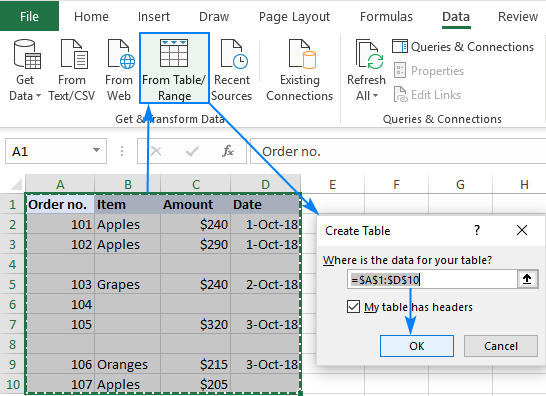This screenshot has height=396, width=546.
Task: Click the formula bar showing Order no.
Action: (398, 151)
